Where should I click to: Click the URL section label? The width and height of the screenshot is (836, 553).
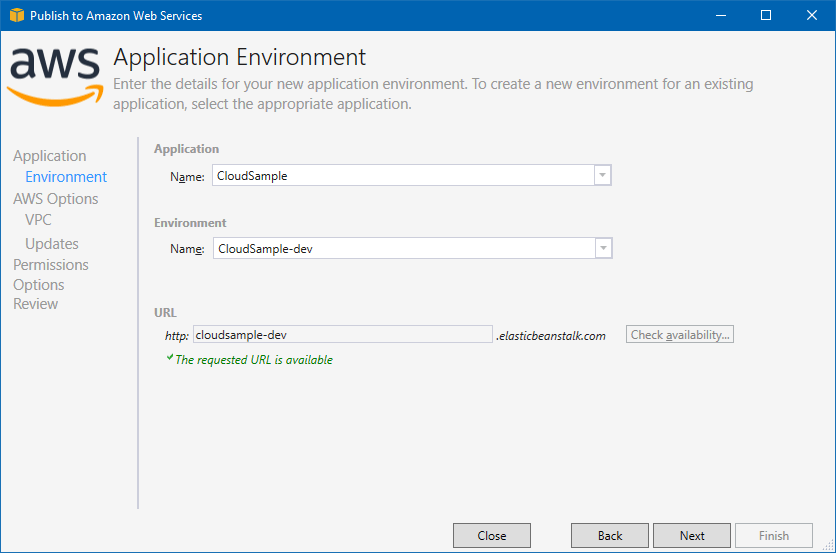[165, 312]
